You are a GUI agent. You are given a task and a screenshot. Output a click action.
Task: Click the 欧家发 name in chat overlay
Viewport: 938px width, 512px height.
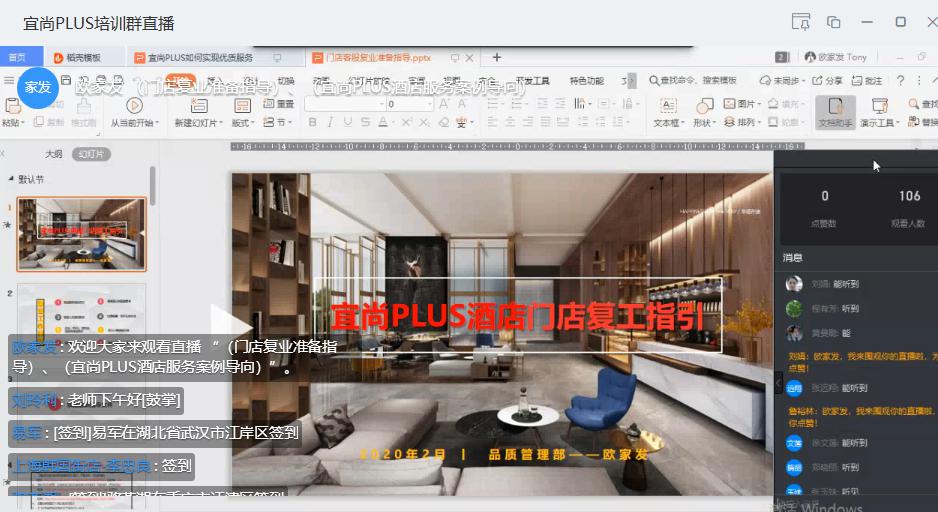(35, 347)
